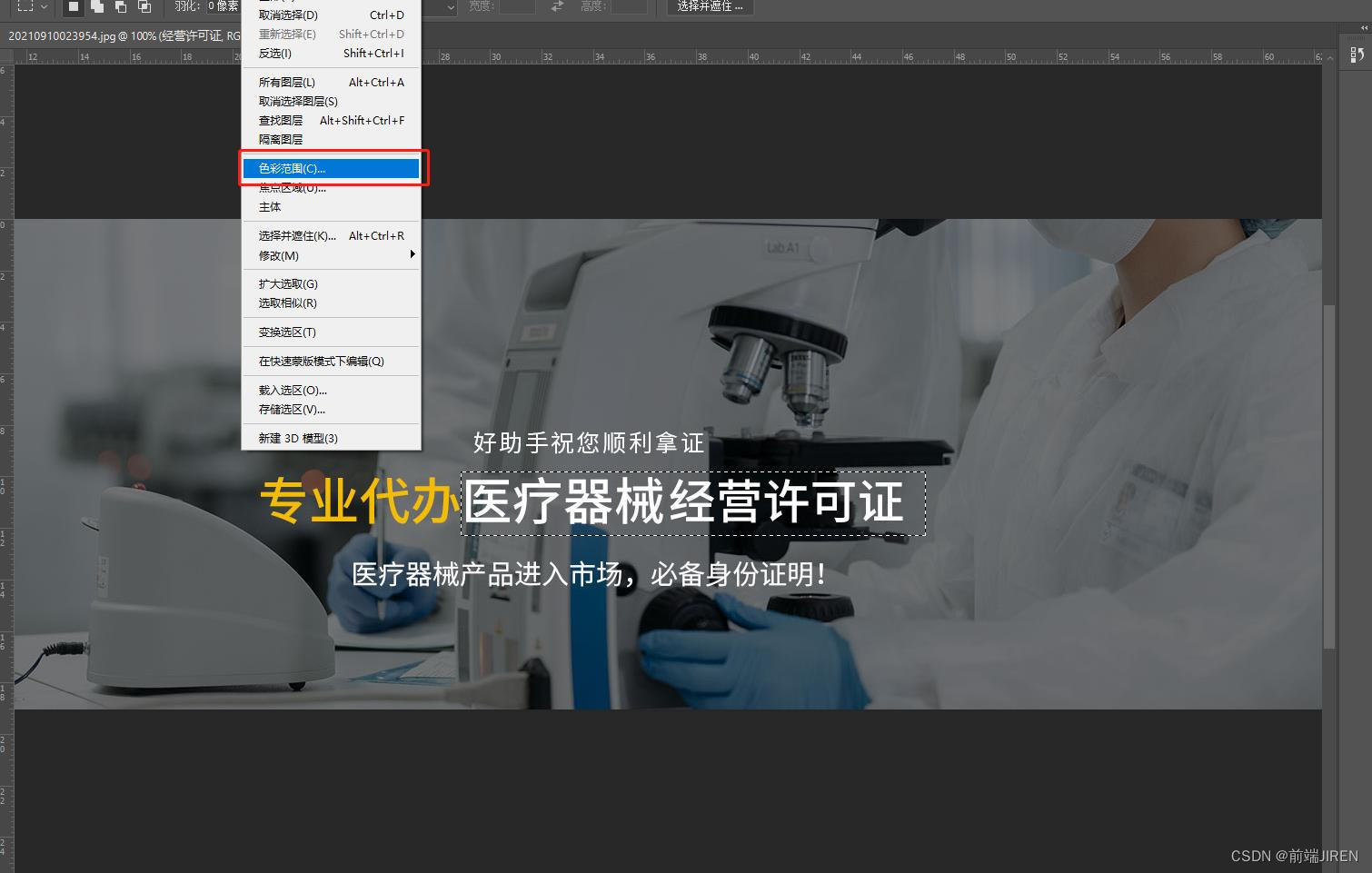This screenshot has height=873, width=1372.
Task: Click the 宽度 width input field
Action: 517,6
